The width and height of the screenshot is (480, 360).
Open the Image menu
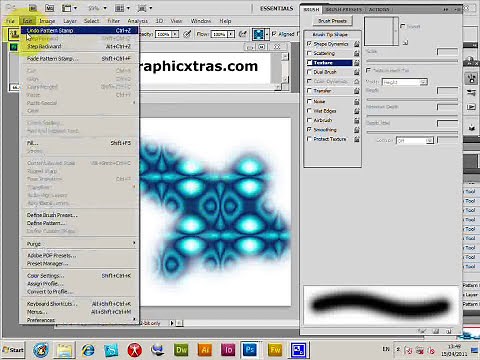tap(47, 21)
